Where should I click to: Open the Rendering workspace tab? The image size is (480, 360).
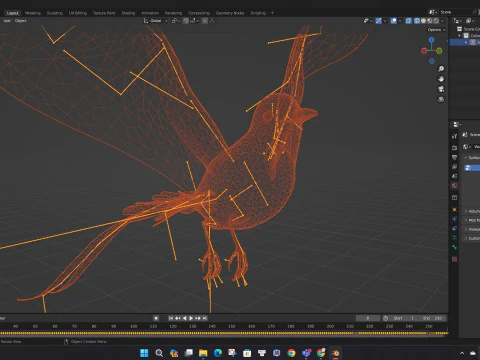click(x=173, y=13)
